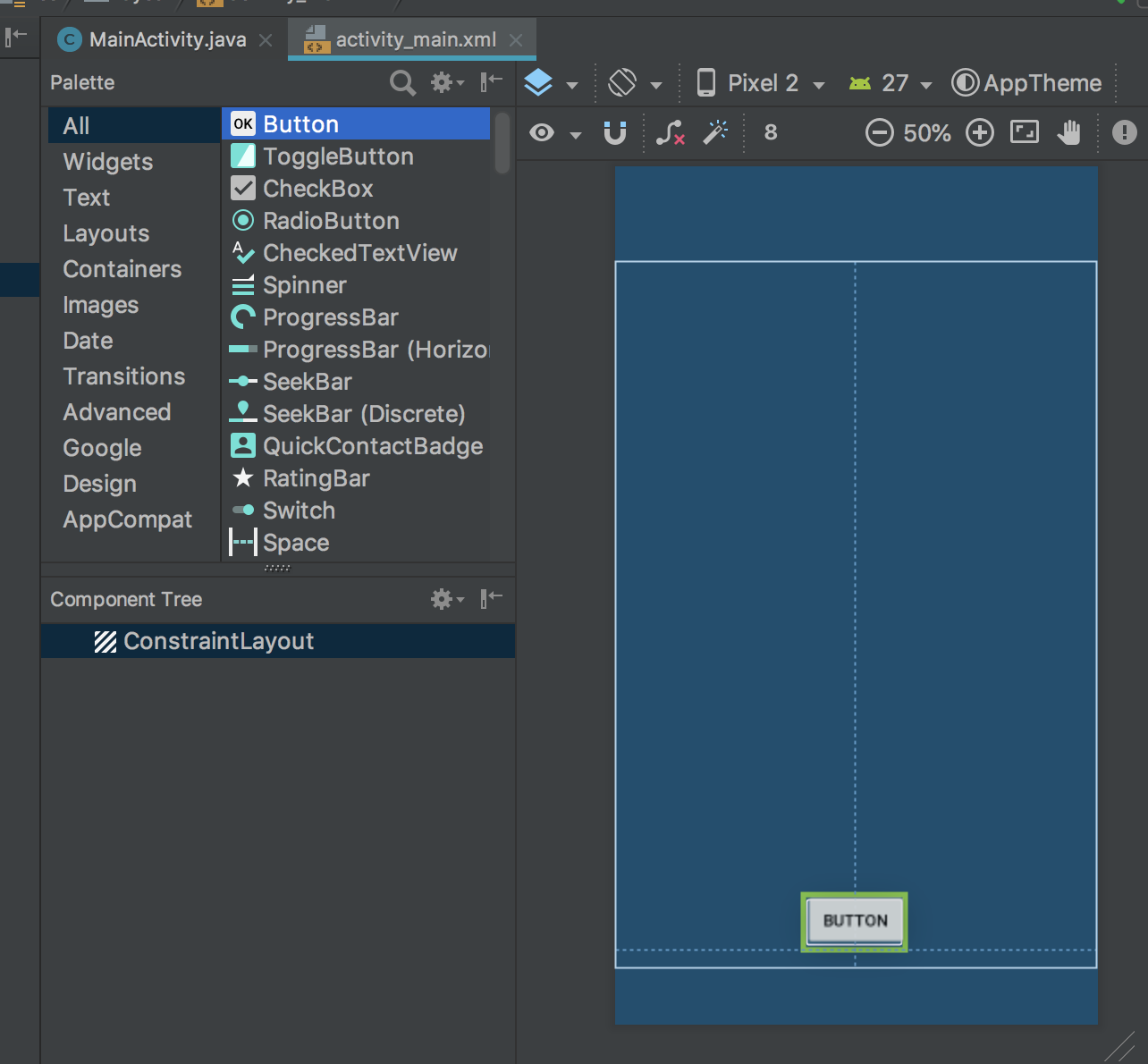Switch to the activity_main.xml tab
Screen dimensions: 1148x1064
click(416, 39)
